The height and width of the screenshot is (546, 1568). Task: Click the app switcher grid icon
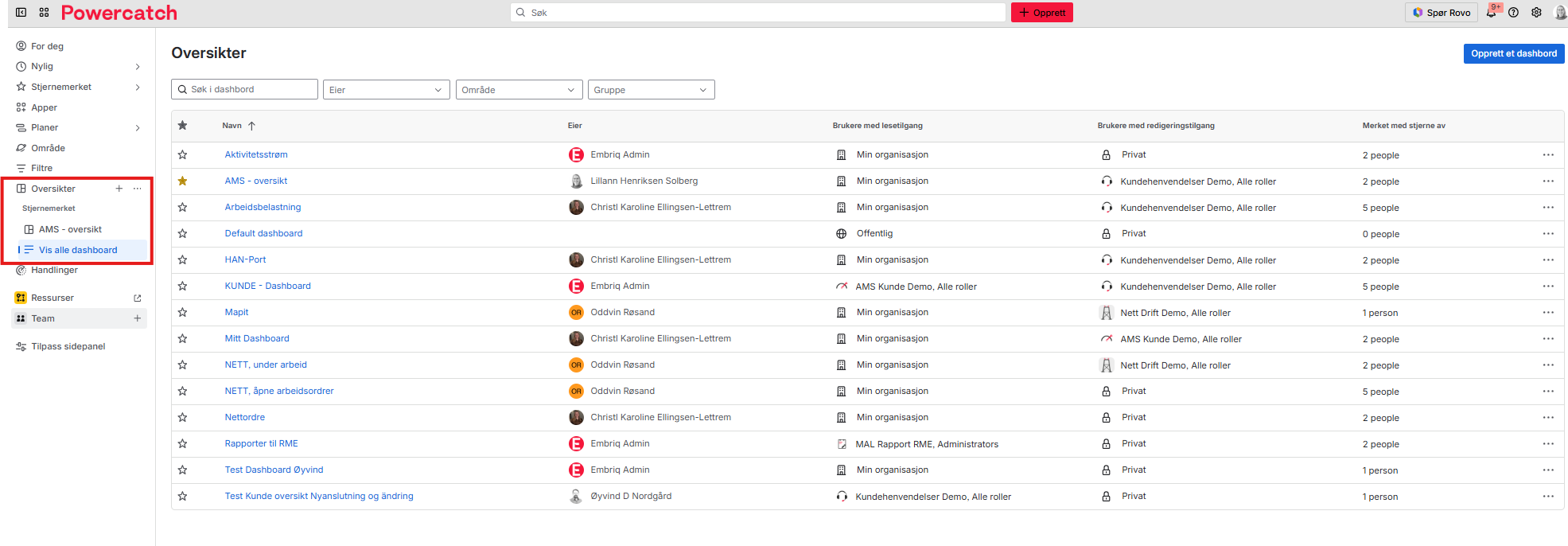(x=44, y=13)
